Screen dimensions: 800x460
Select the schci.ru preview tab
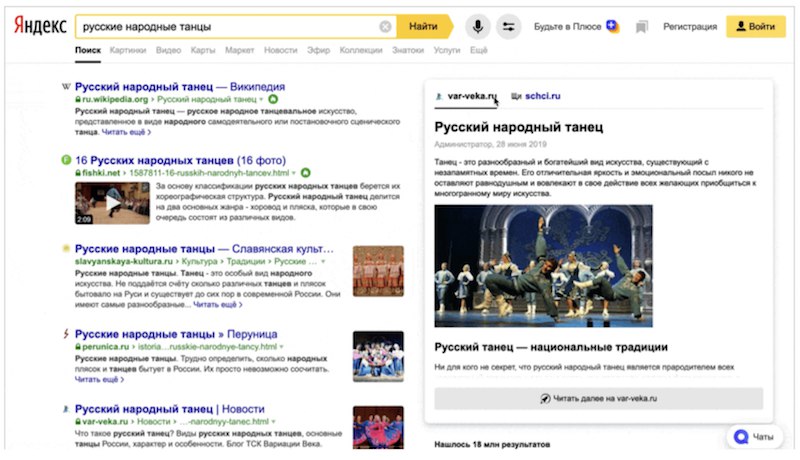(x=536, y=96)
